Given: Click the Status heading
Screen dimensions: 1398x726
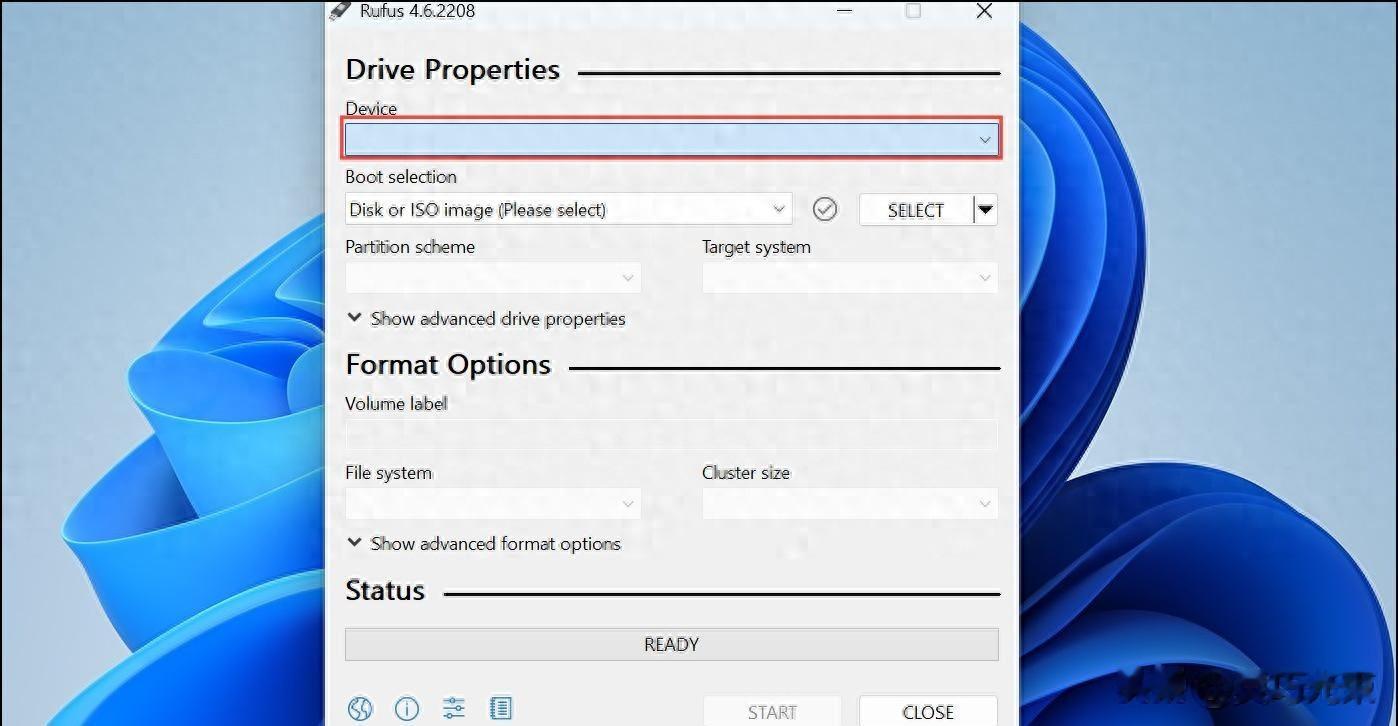Looking at the screenshot, I should pyautogui.click(x=385, y=590).
